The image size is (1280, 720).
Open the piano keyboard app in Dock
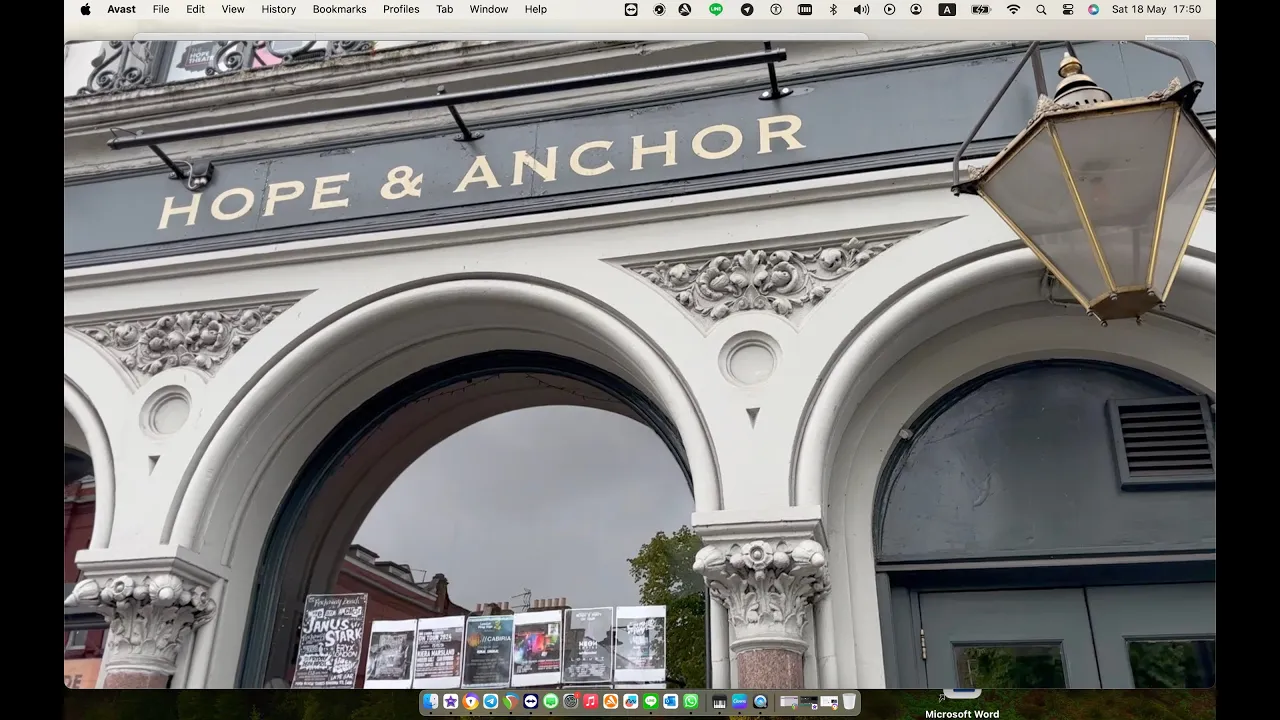pos(719,702)
